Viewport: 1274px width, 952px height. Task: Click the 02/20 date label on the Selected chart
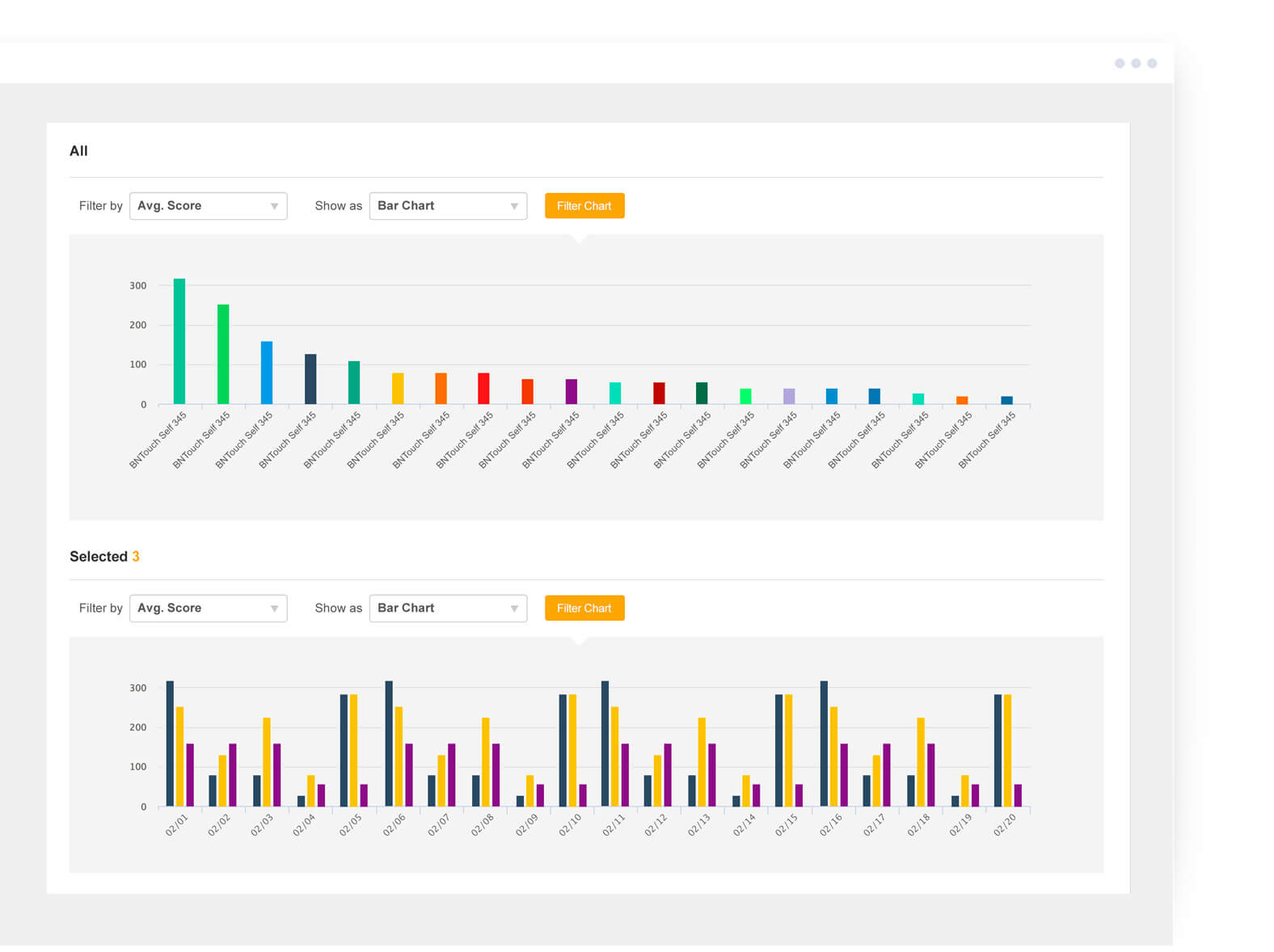(1004, 825)
